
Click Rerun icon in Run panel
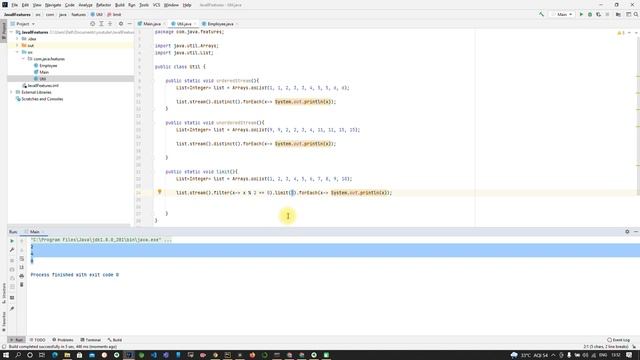[12, 241]
